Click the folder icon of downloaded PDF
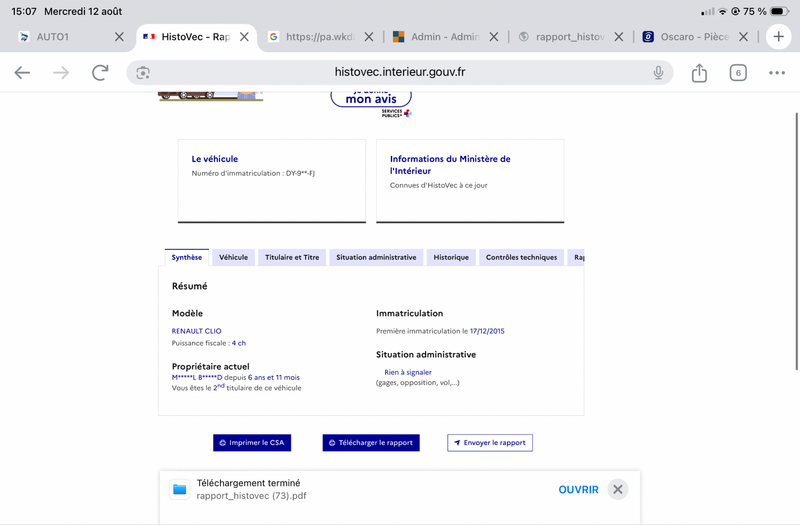The height and width of the screenshot is (525, 800). pyautogui.click(x=180, y=490)
